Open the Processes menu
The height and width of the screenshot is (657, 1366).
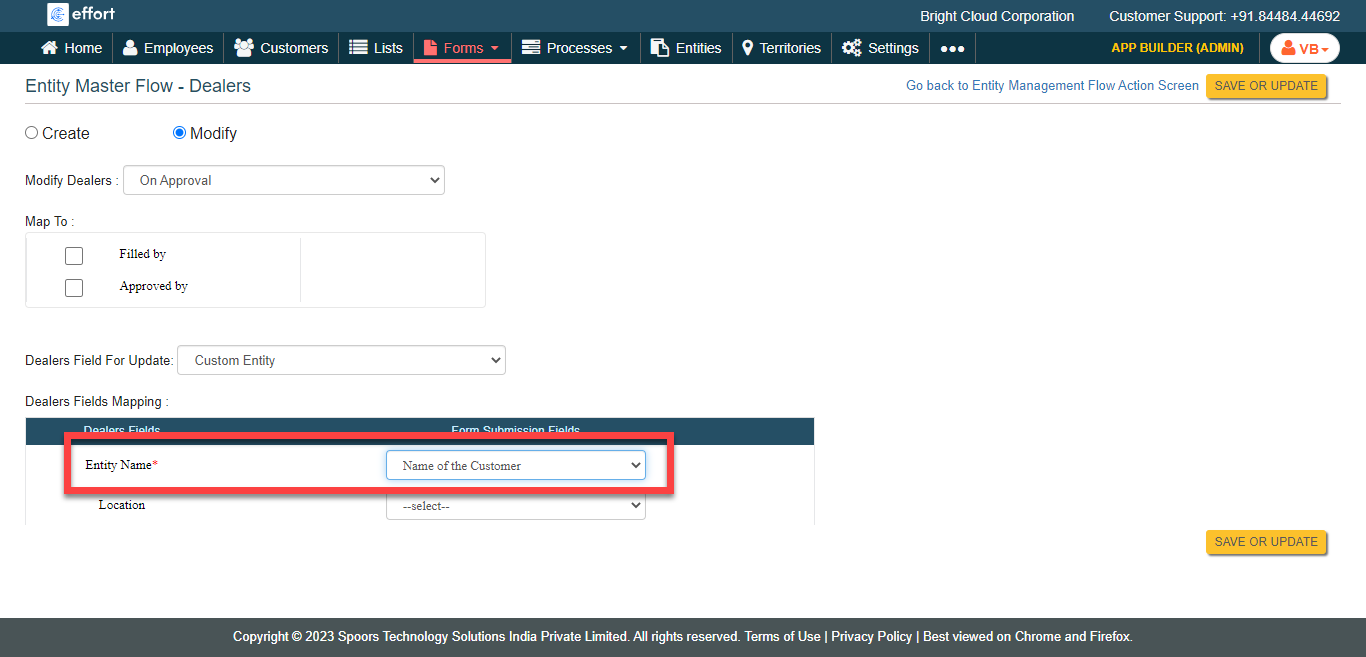(x=576, y=48)
